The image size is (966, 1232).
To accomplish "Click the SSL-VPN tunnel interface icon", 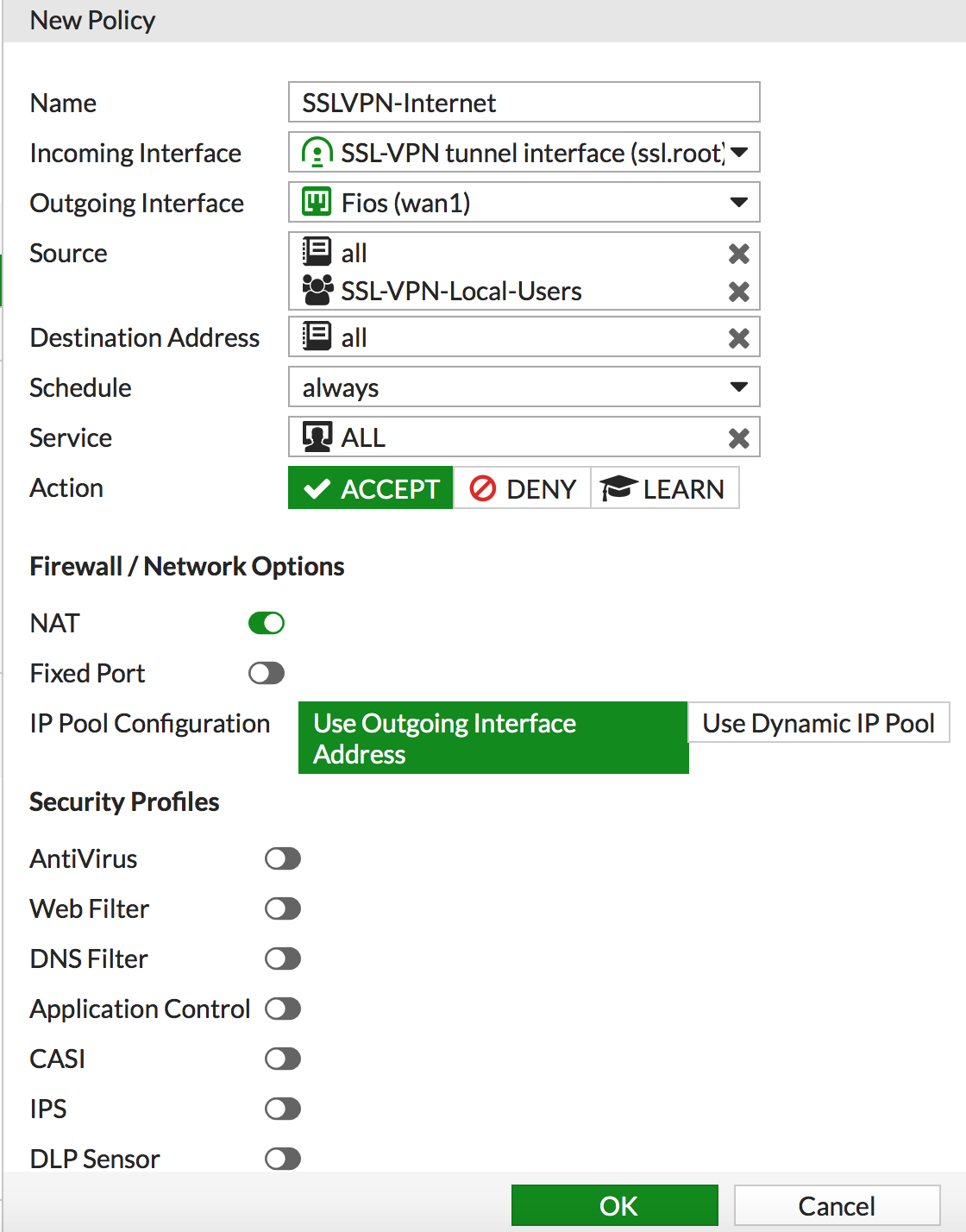I will click(x=317, y=153).
